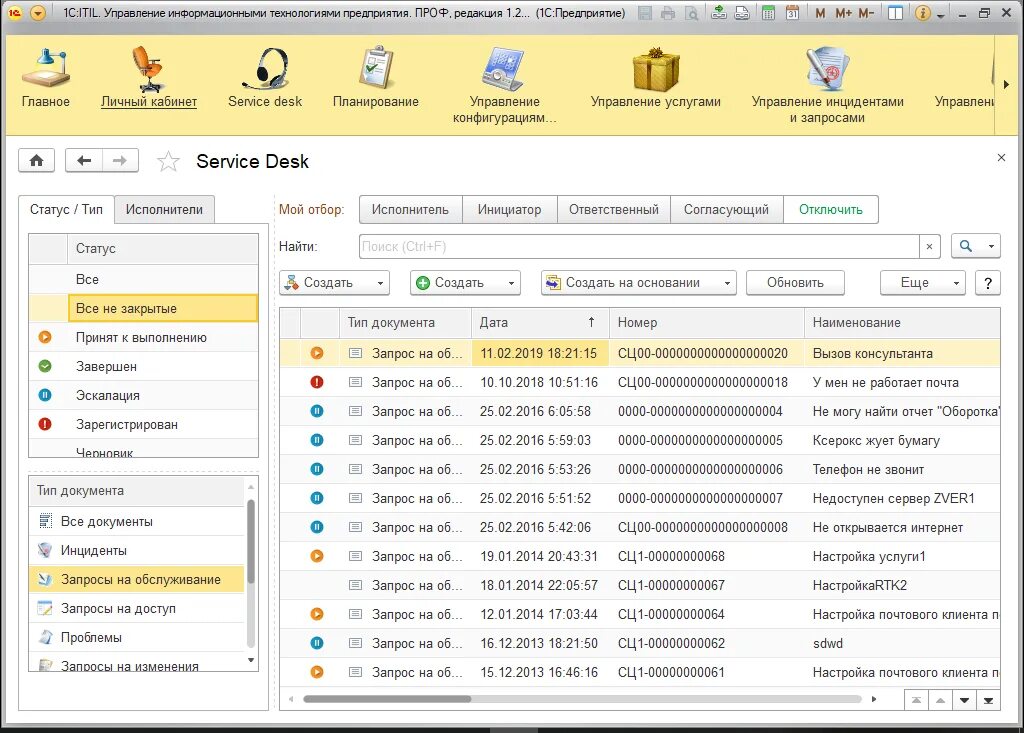Select Запросы на обслуживание type
The image size is (1024, 733).
(136, 579)
